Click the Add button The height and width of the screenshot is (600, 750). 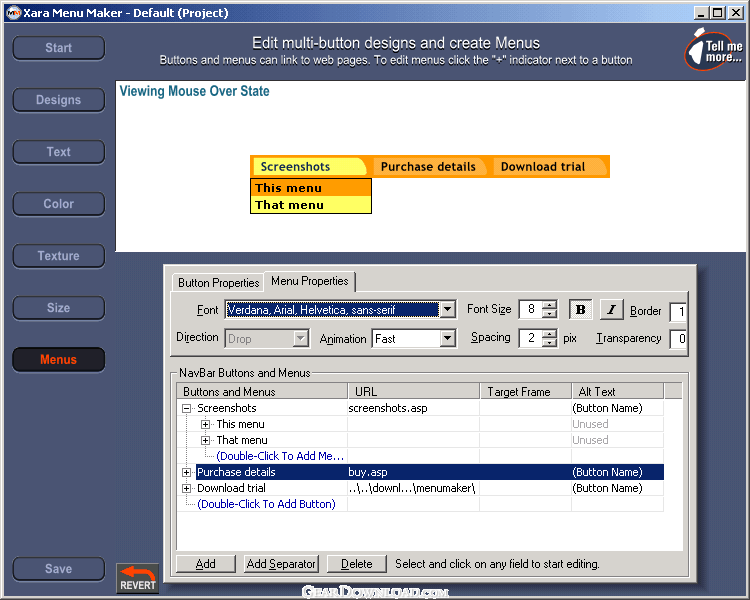click(x=206, y=564)
